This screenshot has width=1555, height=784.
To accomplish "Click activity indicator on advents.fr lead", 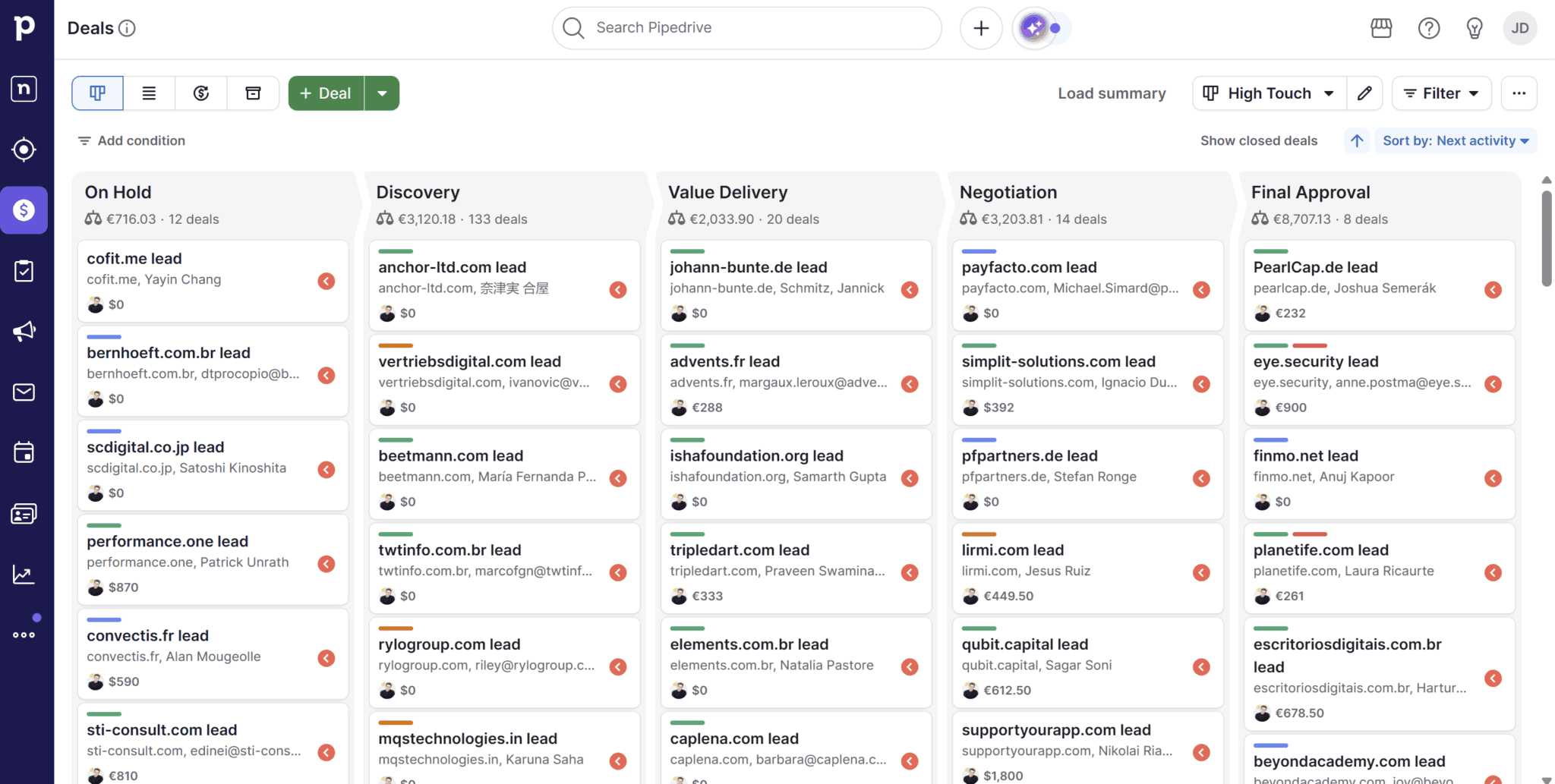I will pyautogui.click(x=910, y=384).
